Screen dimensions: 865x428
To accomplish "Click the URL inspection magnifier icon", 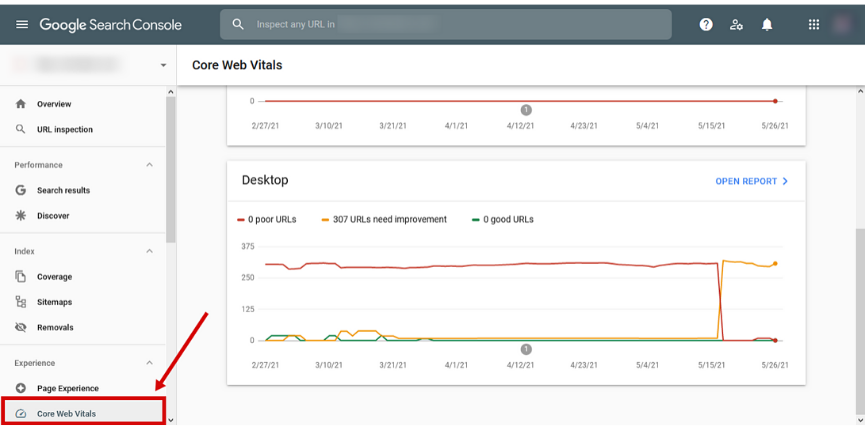I will (x=20, y=129).
